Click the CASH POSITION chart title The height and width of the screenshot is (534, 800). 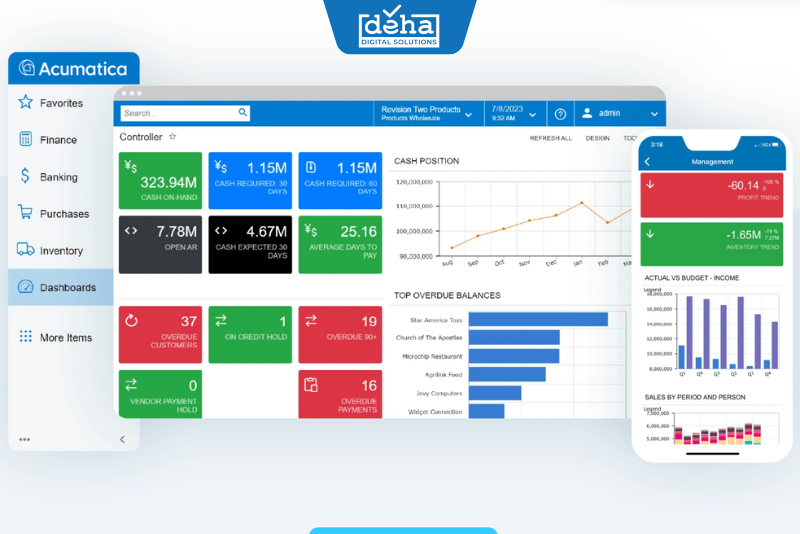[427, 161]
